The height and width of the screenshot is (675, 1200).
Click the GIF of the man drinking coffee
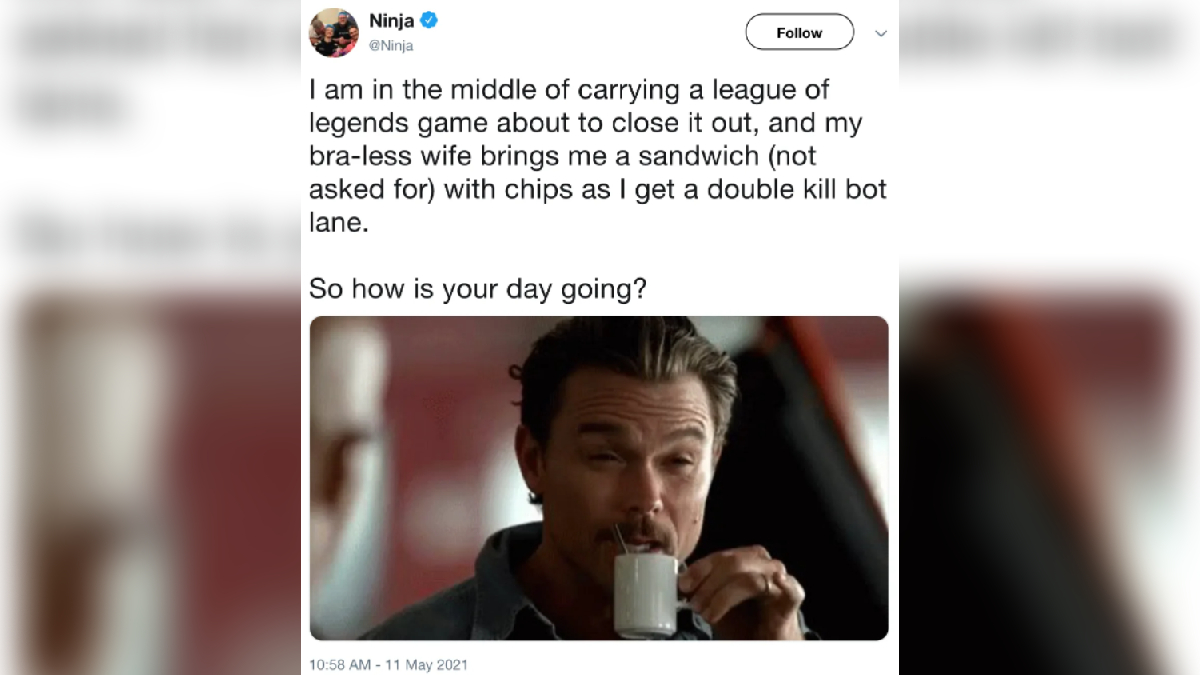point(598,477)
